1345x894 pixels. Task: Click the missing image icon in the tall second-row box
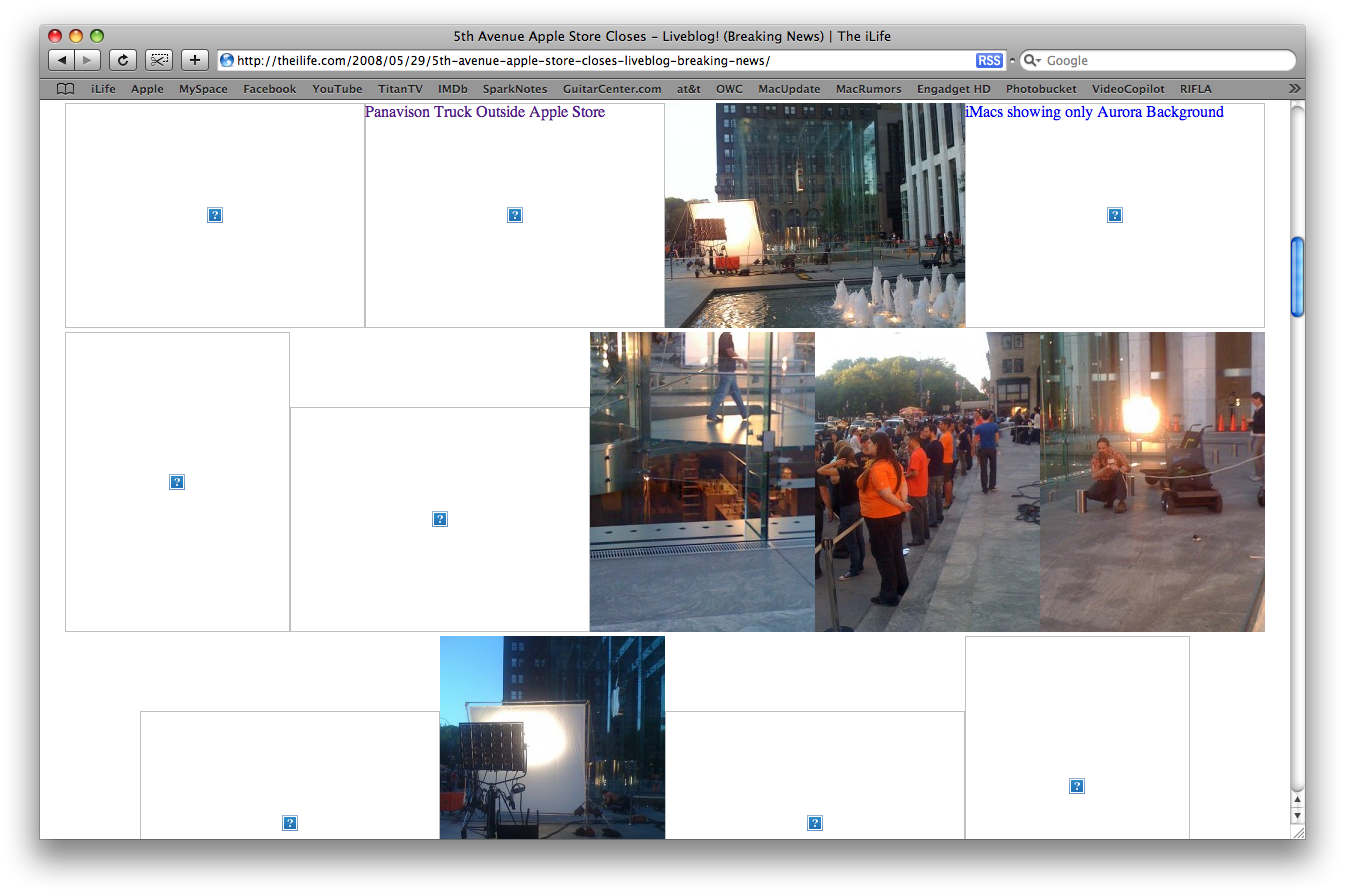click(x=177, y=482)
